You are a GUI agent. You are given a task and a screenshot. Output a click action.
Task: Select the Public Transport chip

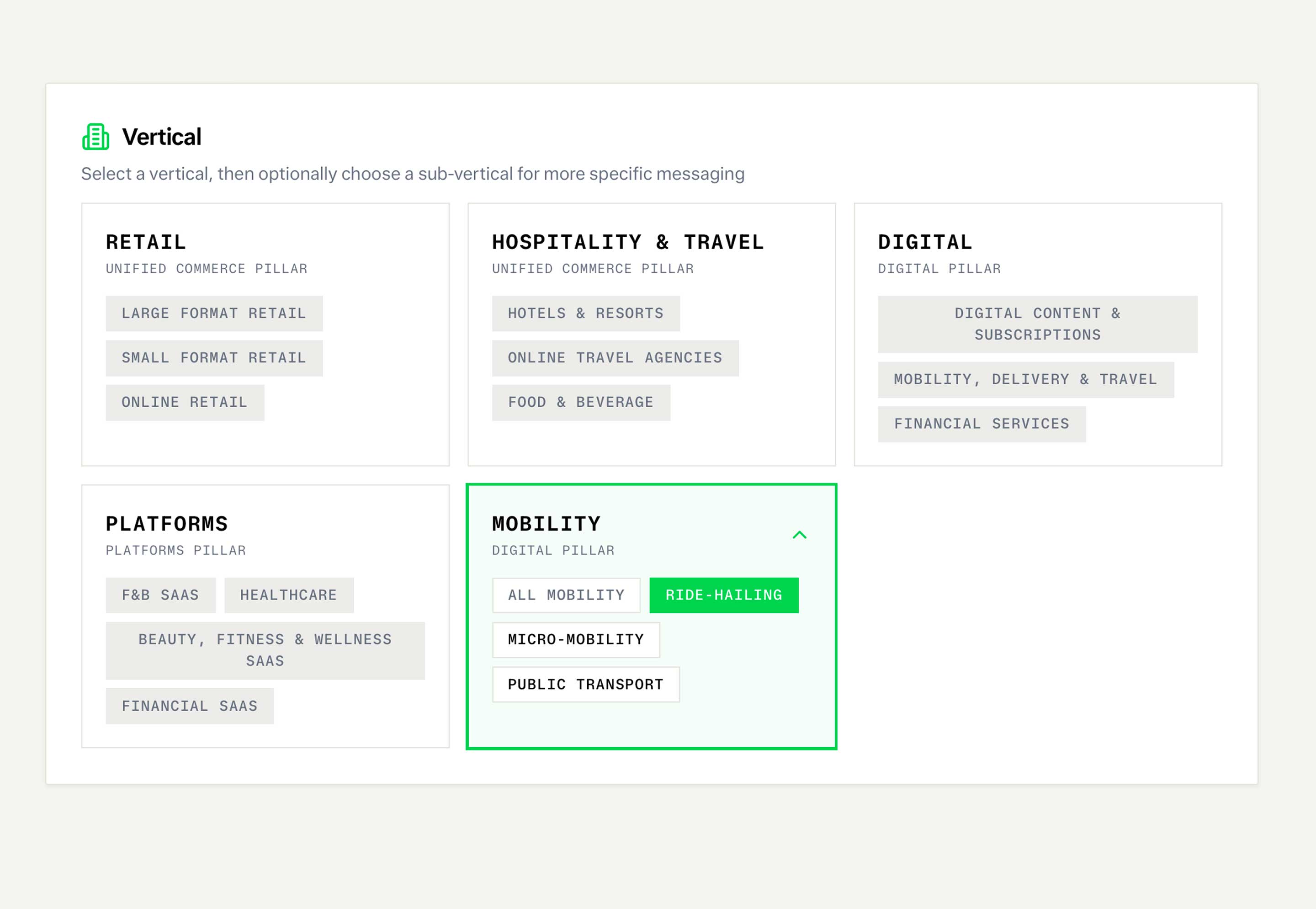point(585,684)
